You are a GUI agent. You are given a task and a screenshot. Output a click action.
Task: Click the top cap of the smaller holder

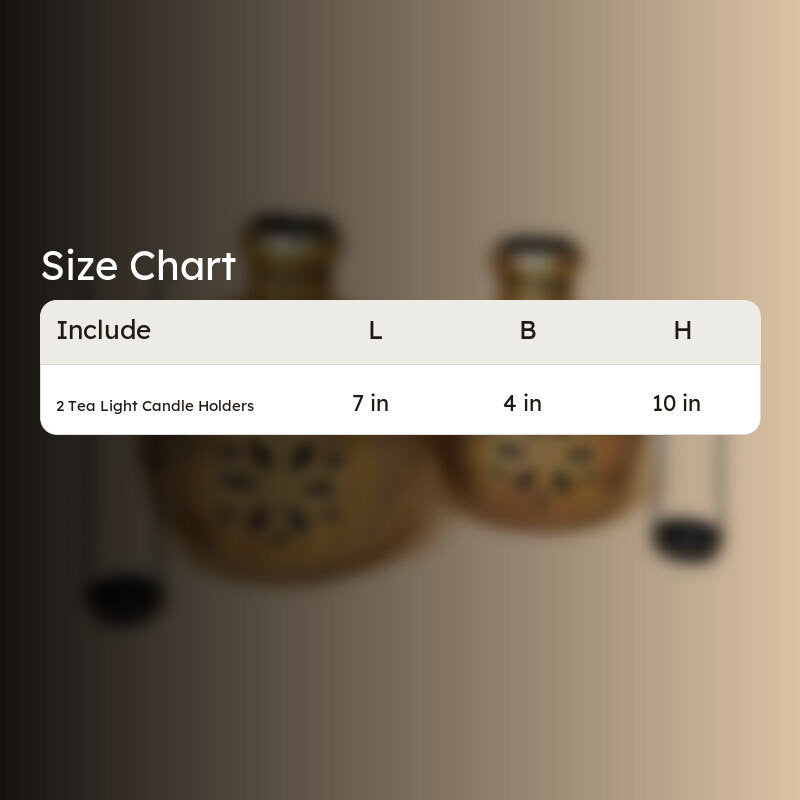coord(537,268)
